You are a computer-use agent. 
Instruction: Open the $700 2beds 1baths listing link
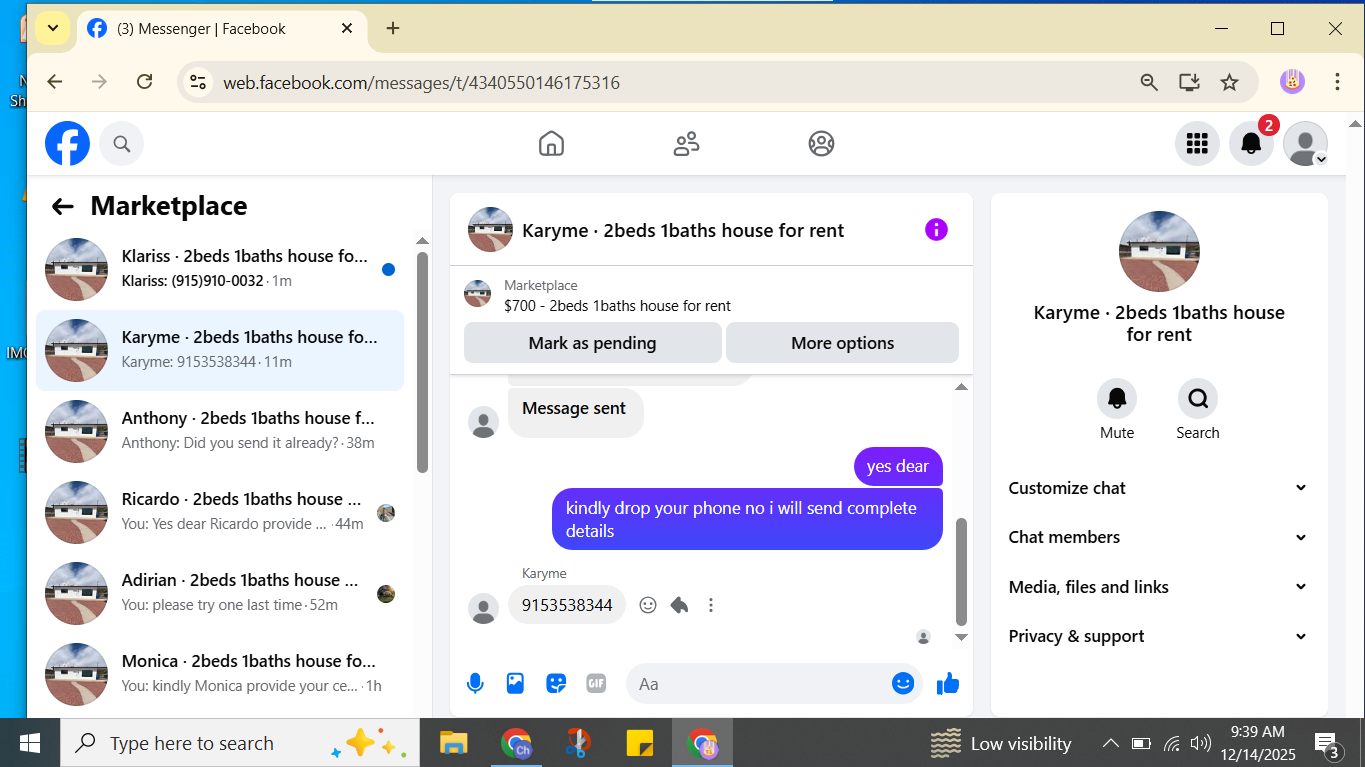617,306
